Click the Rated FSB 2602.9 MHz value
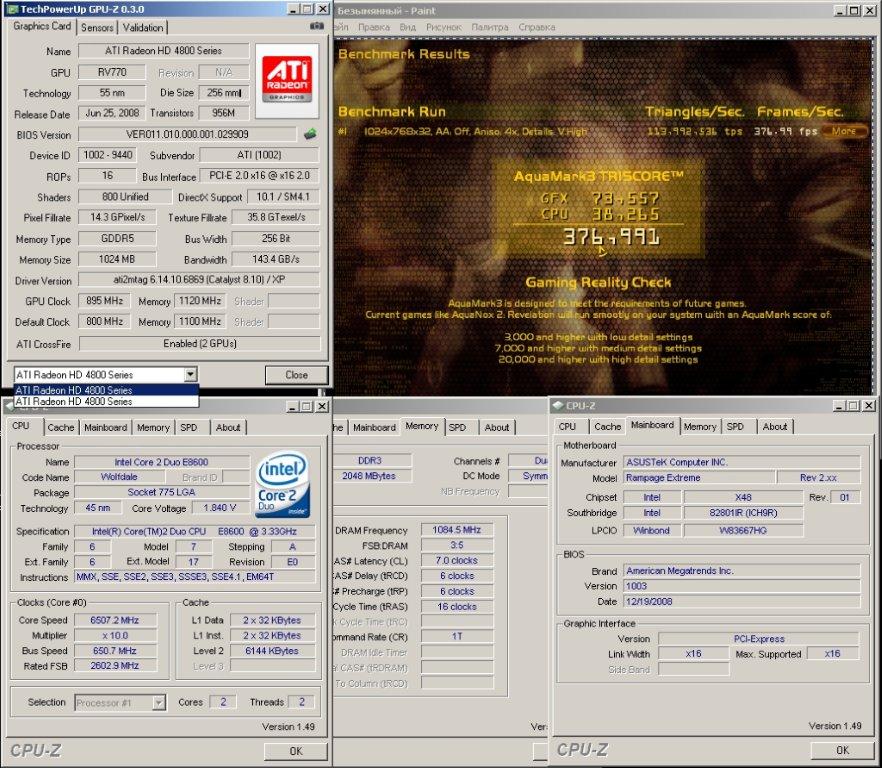 click(115, 666)
